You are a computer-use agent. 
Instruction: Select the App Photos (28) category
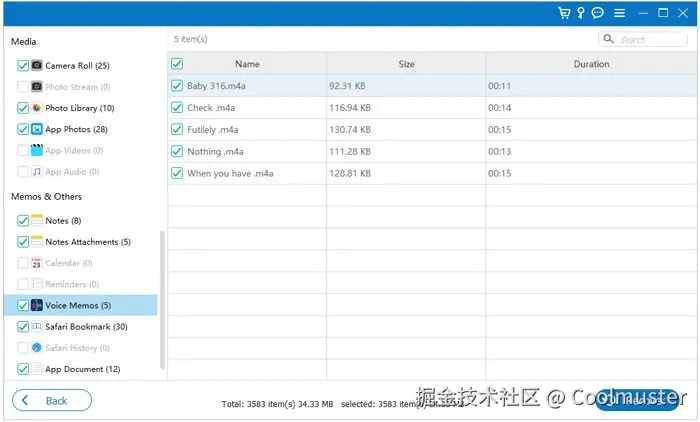tap(76, 130)
